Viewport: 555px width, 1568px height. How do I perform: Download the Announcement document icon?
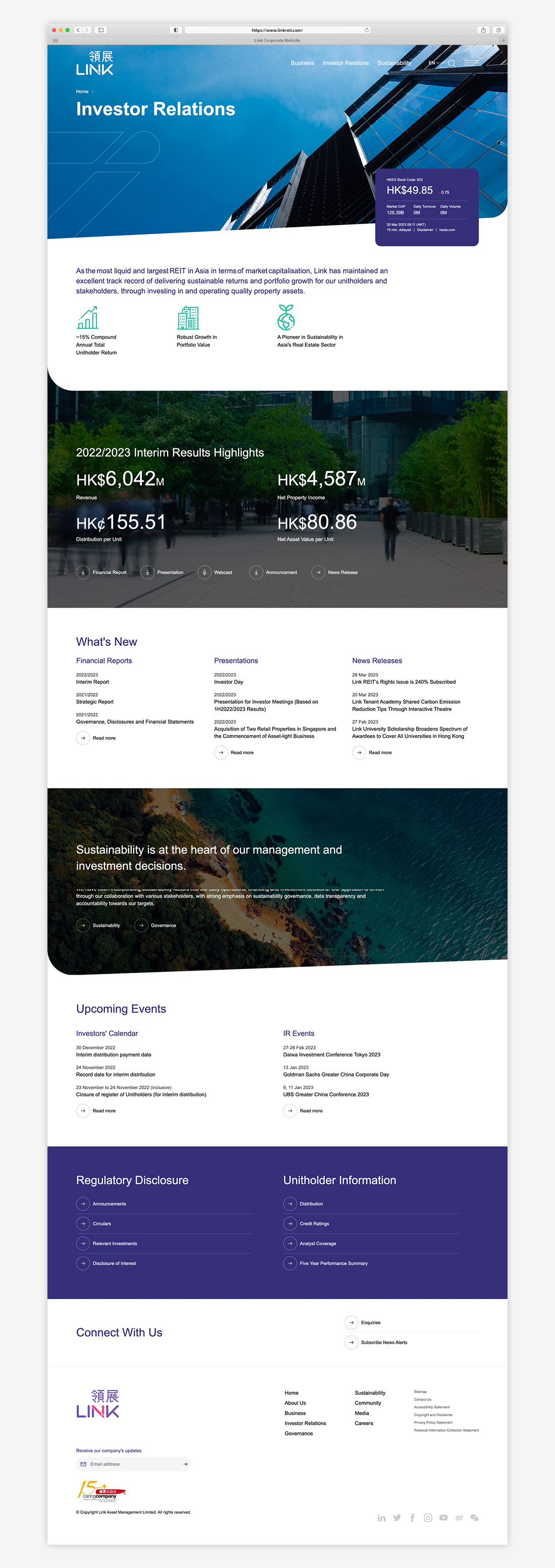[x=256, y=572]
